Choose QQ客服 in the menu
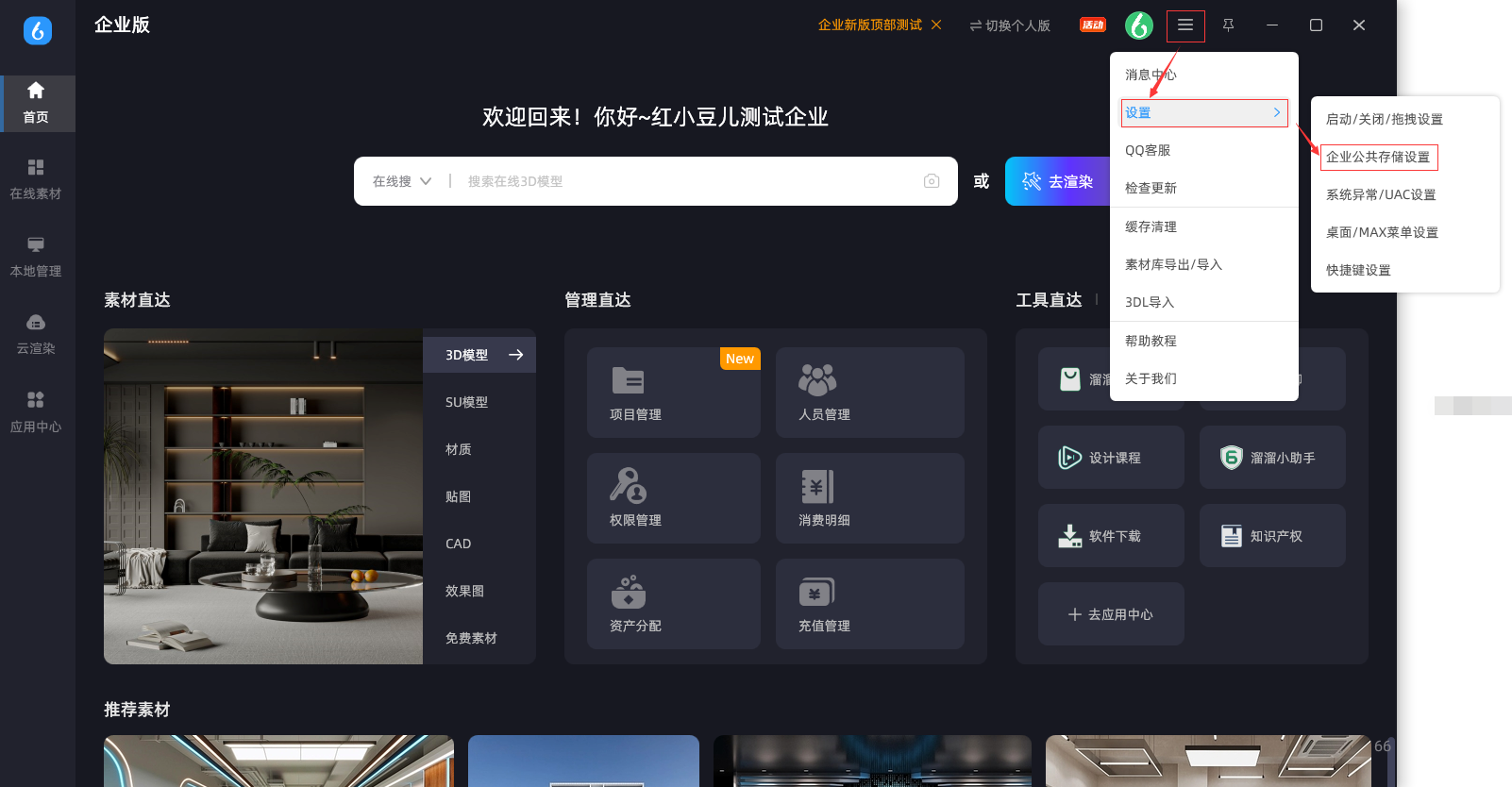This screenshot has width=1512, height=787. [x=1204, y=150]
